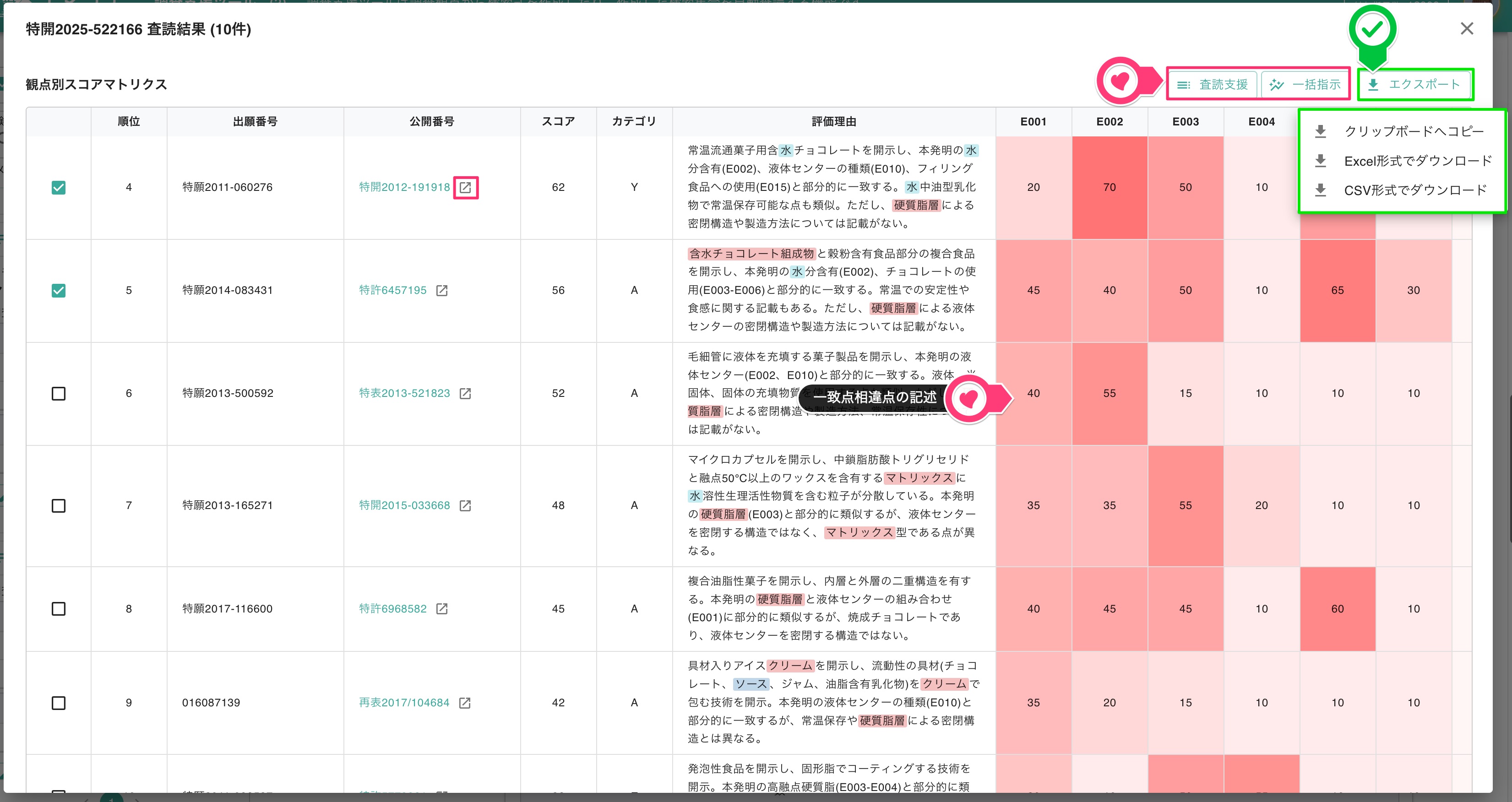Open external link icon beside 特表2013-521823

pyautogui.click(x=465, y=394)
